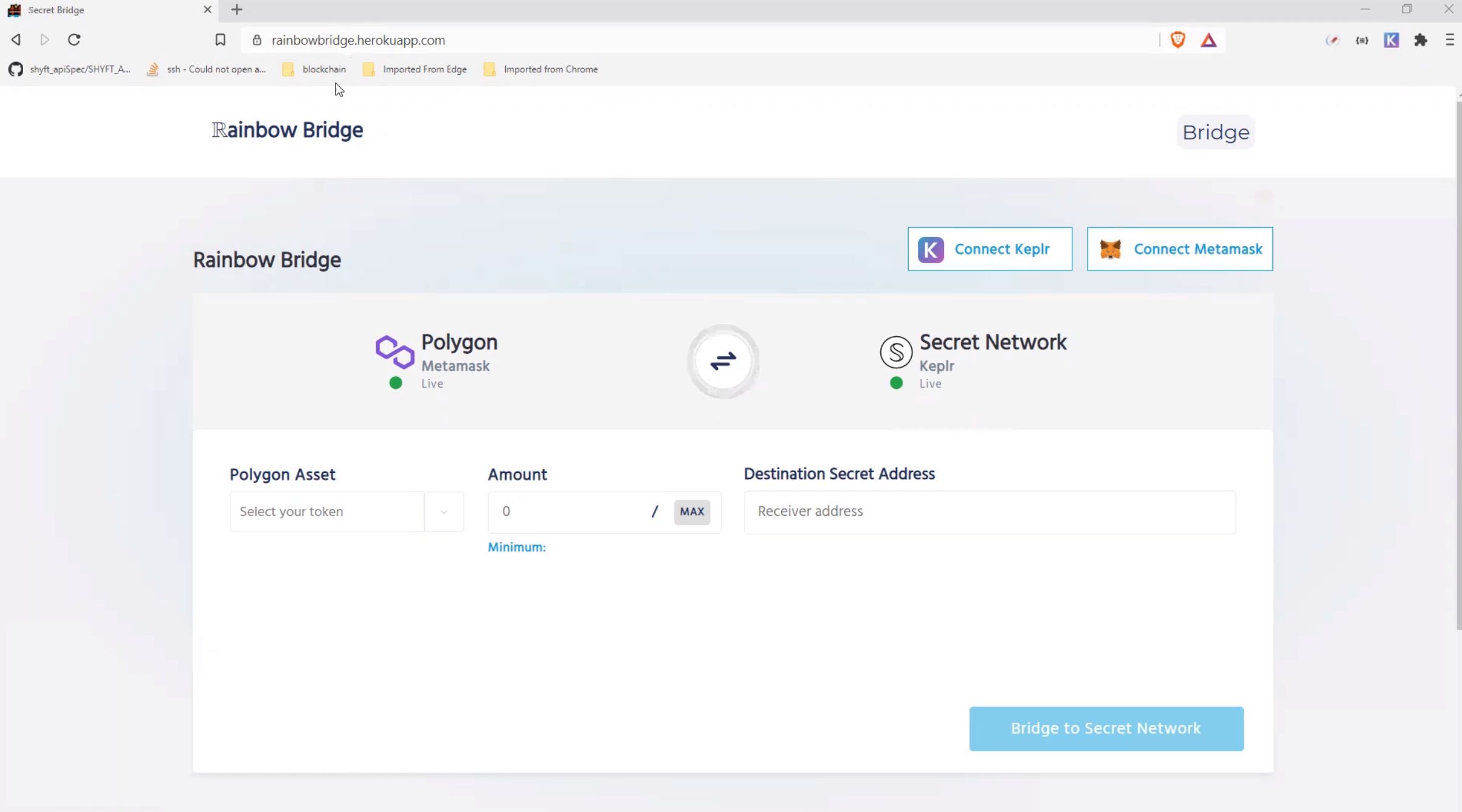Restore down the browser window
Viewport: 1462px width, 812px height.
(x=1407, y=9)
